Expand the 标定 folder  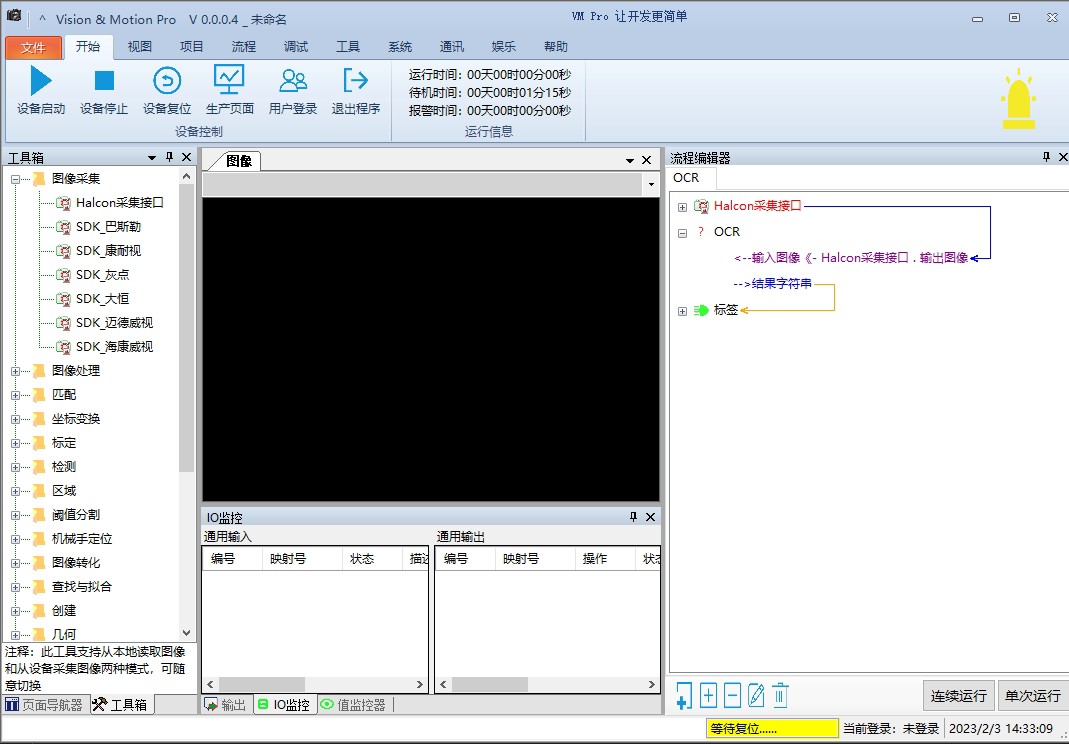(16, 443)
